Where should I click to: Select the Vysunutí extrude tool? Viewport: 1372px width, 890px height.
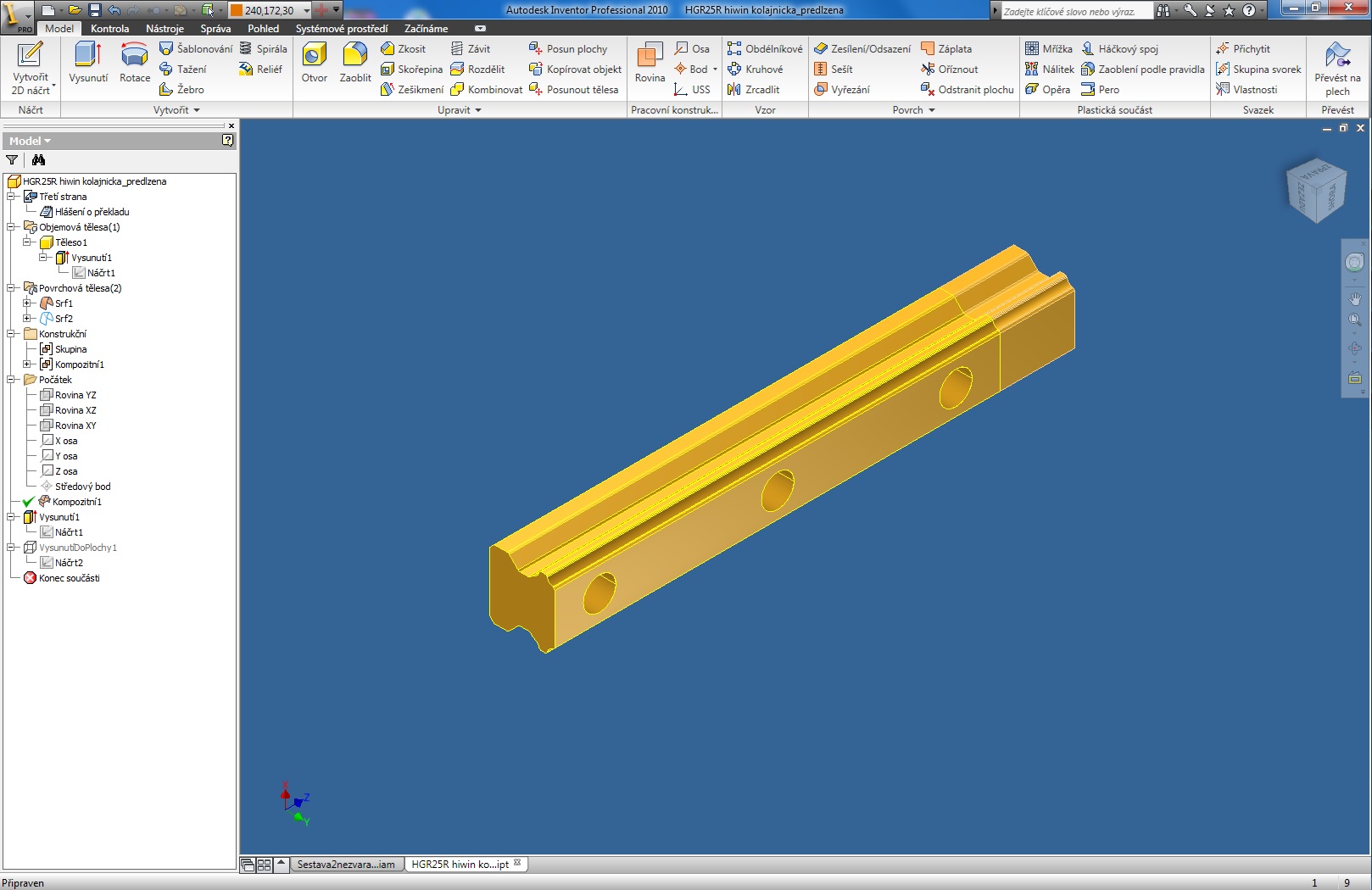pyautogui.click(x=88, y=64)
